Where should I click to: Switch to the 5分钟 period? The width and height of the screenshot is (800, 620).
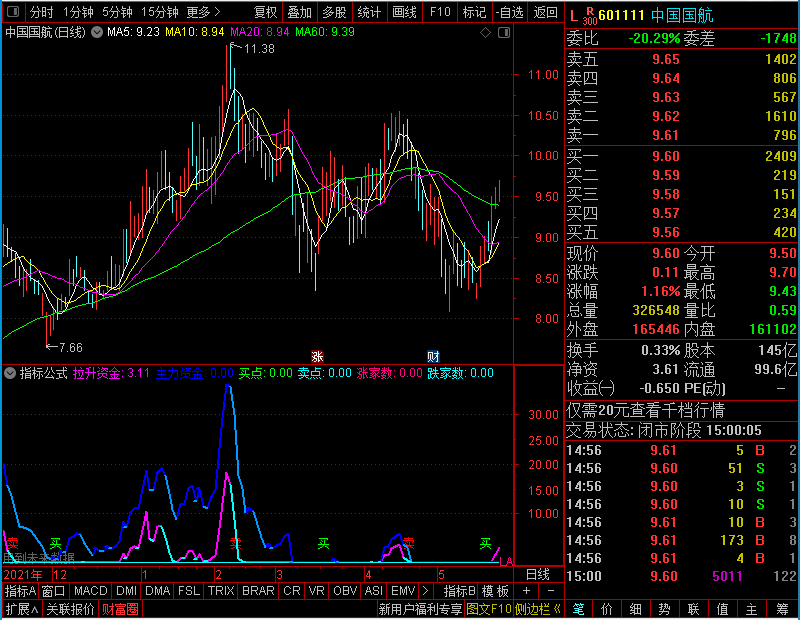click(117, 12)
